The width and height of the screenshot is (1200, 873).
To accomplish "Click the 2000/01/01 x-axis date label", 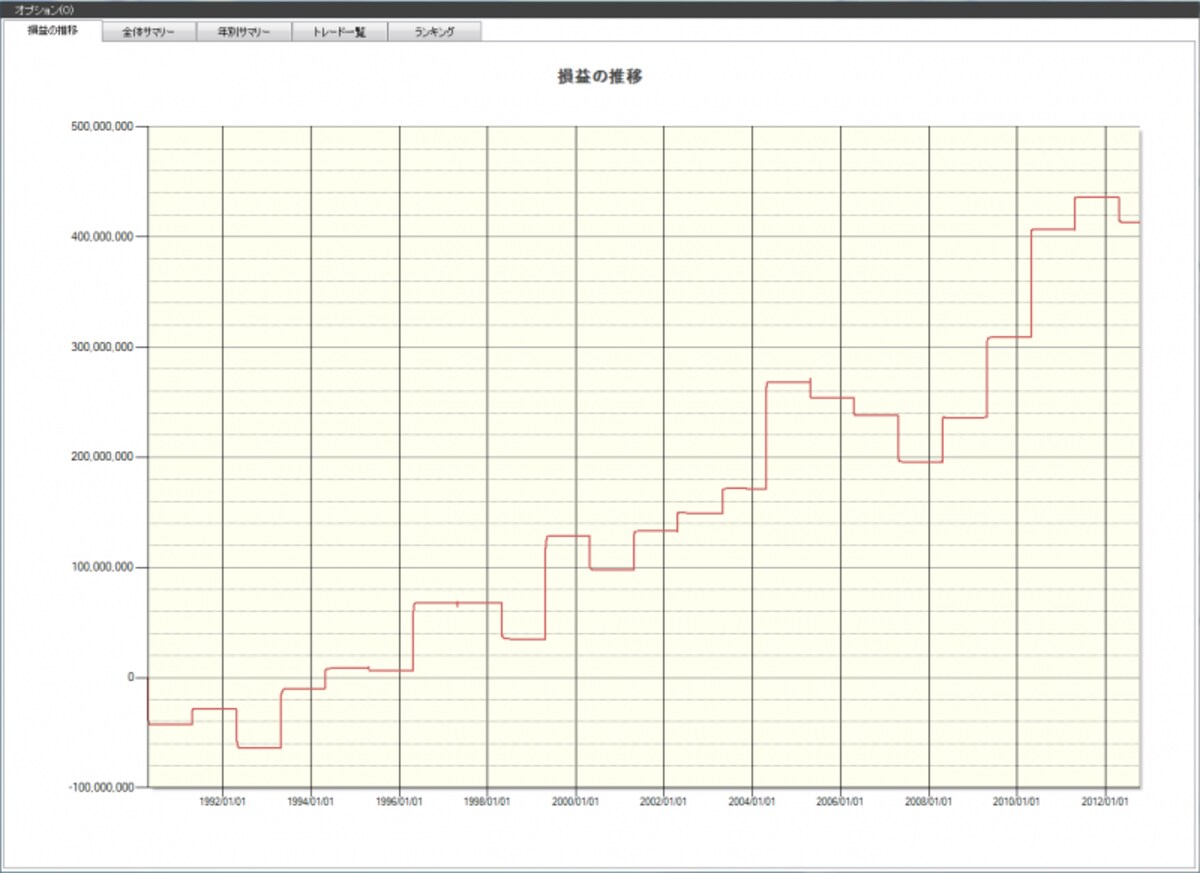I will coord(576,801).
